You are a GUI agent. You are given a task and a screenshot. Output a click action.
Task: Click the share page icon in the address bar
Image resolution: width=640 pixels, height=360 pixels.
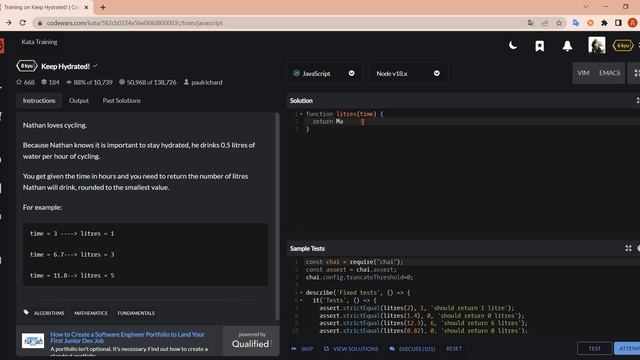[545, 23]
